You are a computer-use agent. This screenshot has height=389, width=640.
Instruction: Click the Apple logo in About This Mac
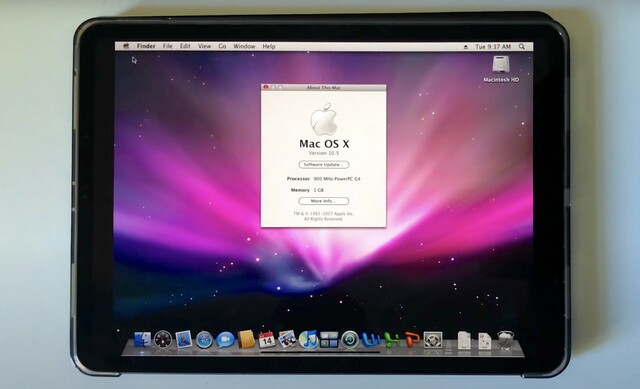click(324, 119)
